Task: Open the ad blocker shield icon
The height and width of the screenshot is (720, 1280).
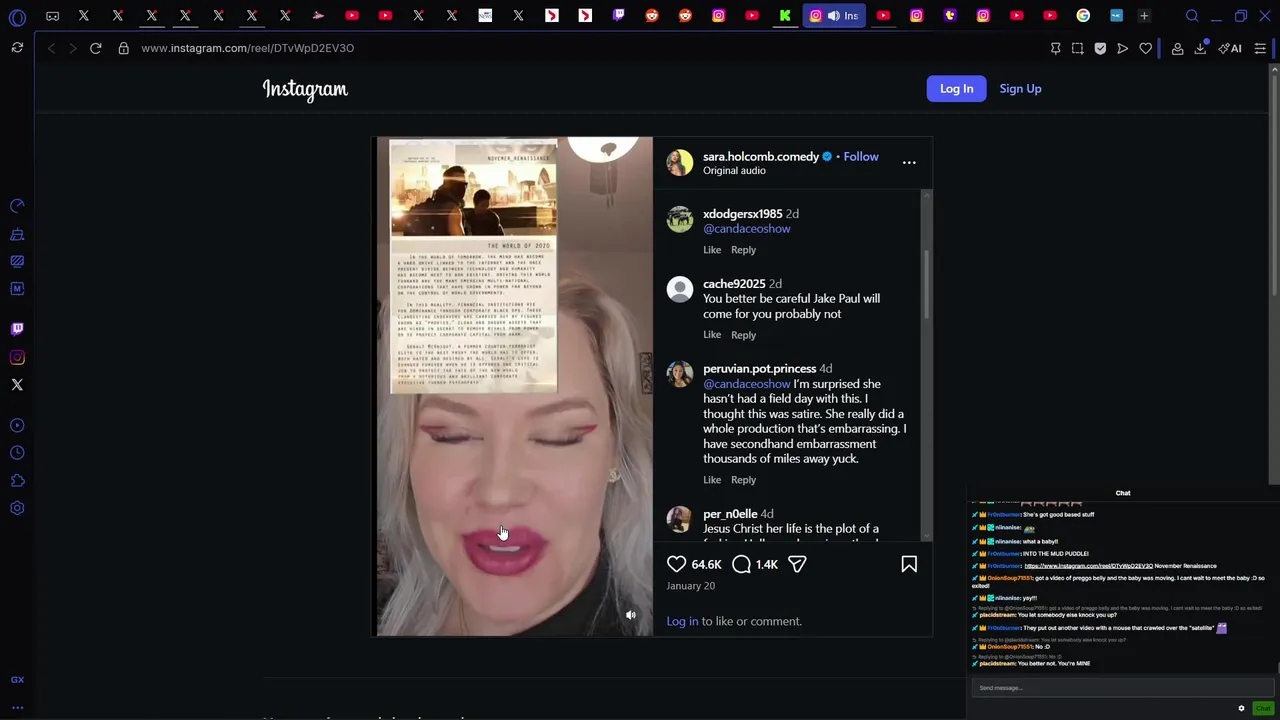Action: [1100, 48]
